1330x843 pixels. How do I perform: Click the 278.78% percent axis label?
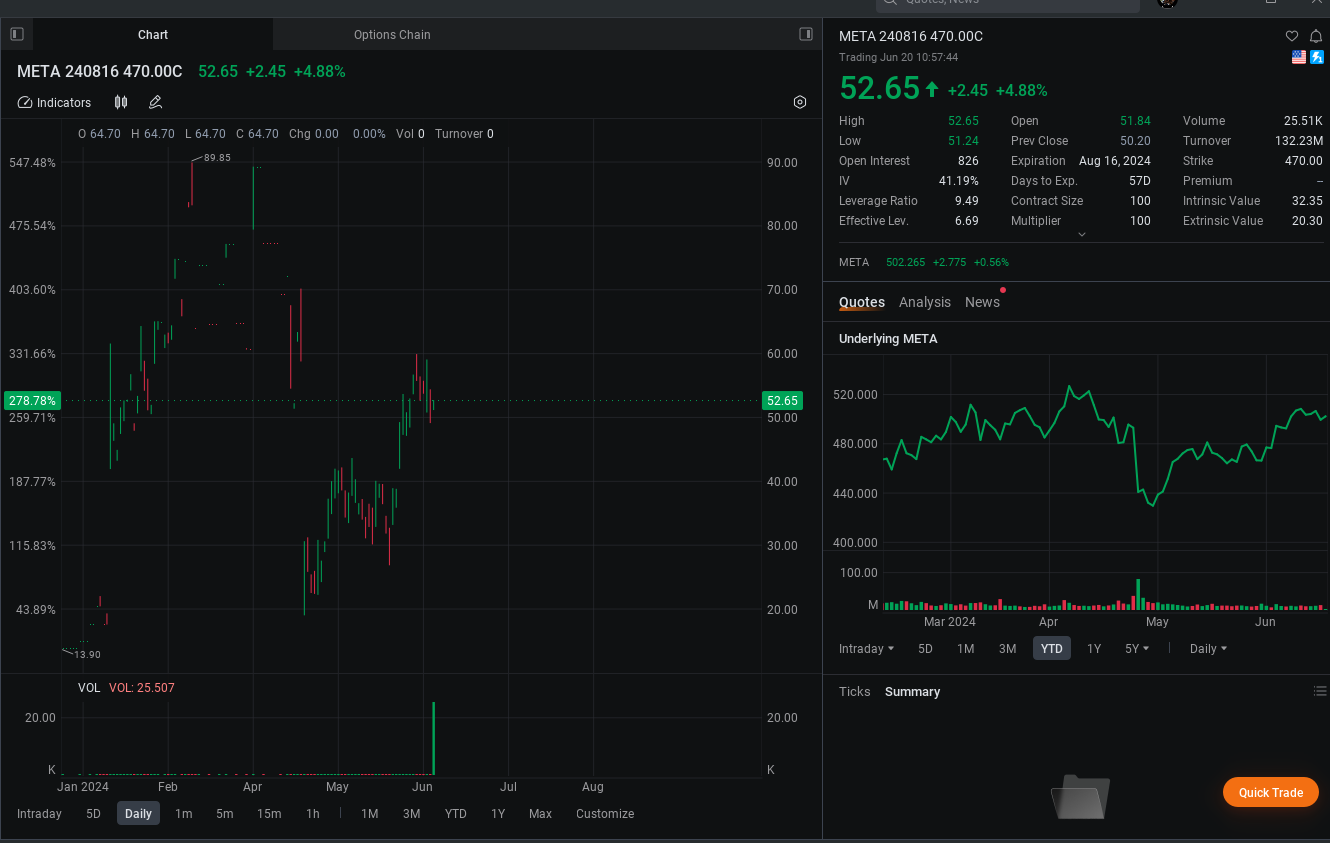click(x=32, y=400)
